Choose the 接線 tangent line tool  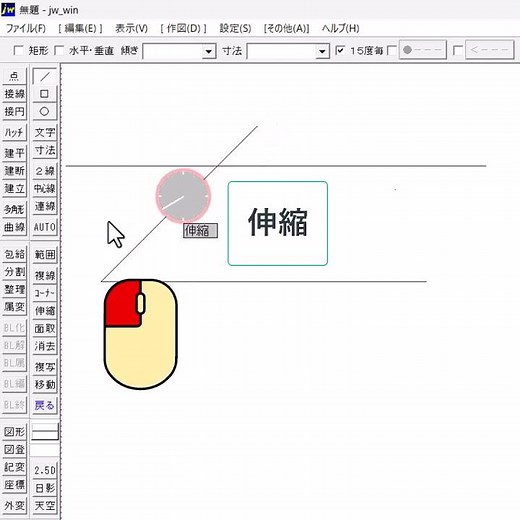pyautogui.click(x=14, y=94)
